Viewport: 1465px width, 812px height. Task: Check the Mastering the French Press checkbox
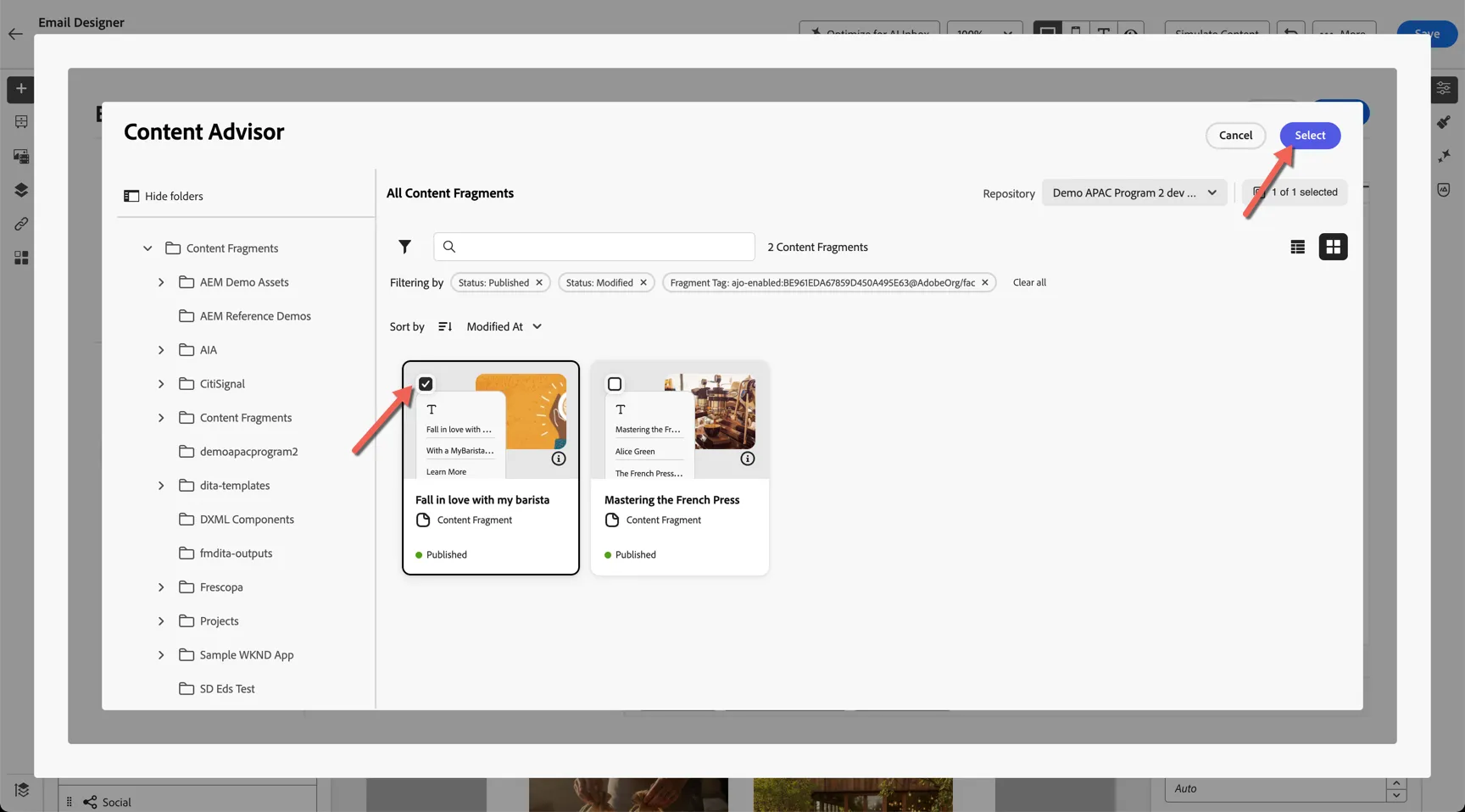pos(615,384)
